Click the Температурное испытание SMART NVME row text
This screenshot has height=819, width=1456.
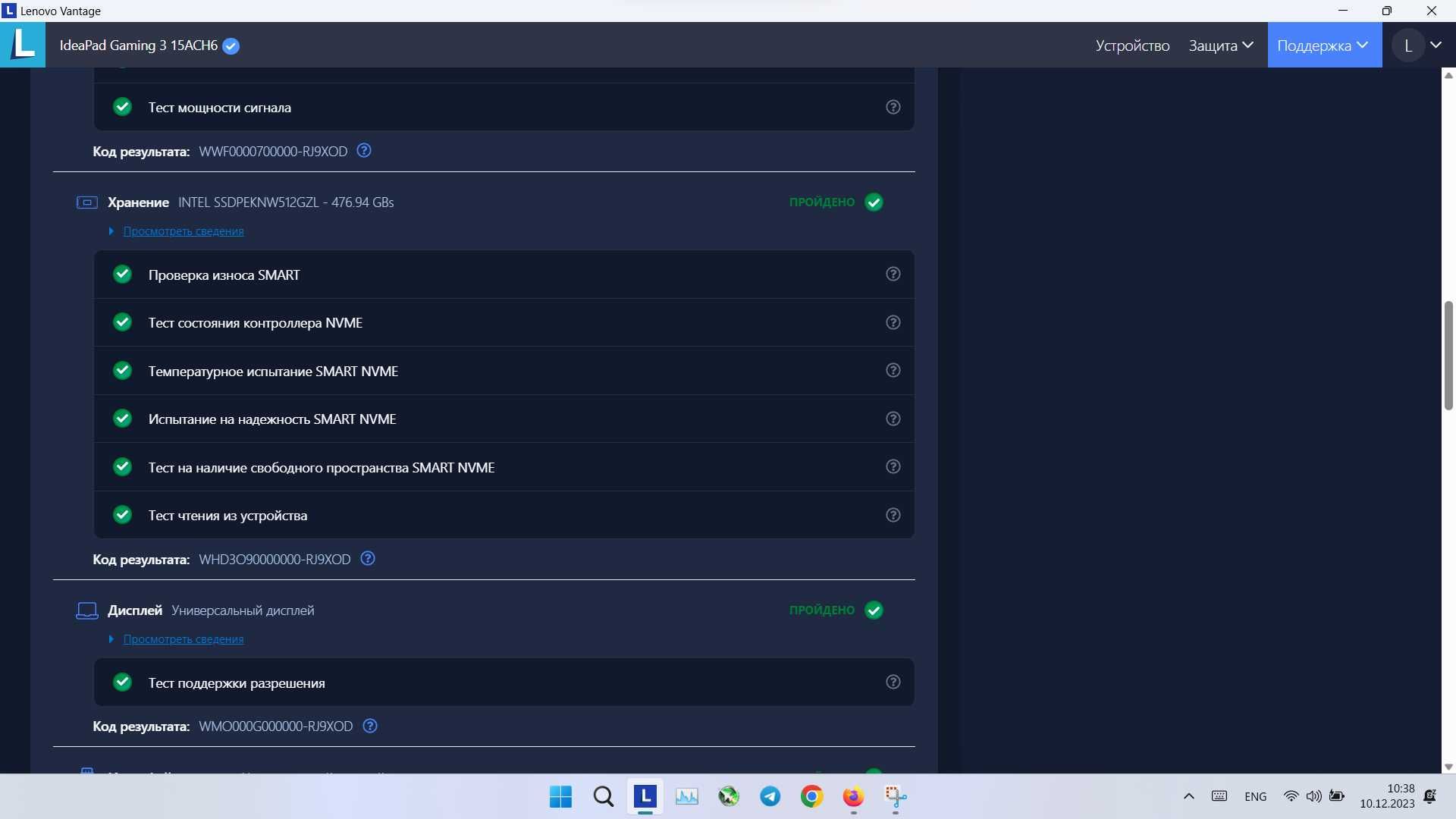tap(273, 371)
